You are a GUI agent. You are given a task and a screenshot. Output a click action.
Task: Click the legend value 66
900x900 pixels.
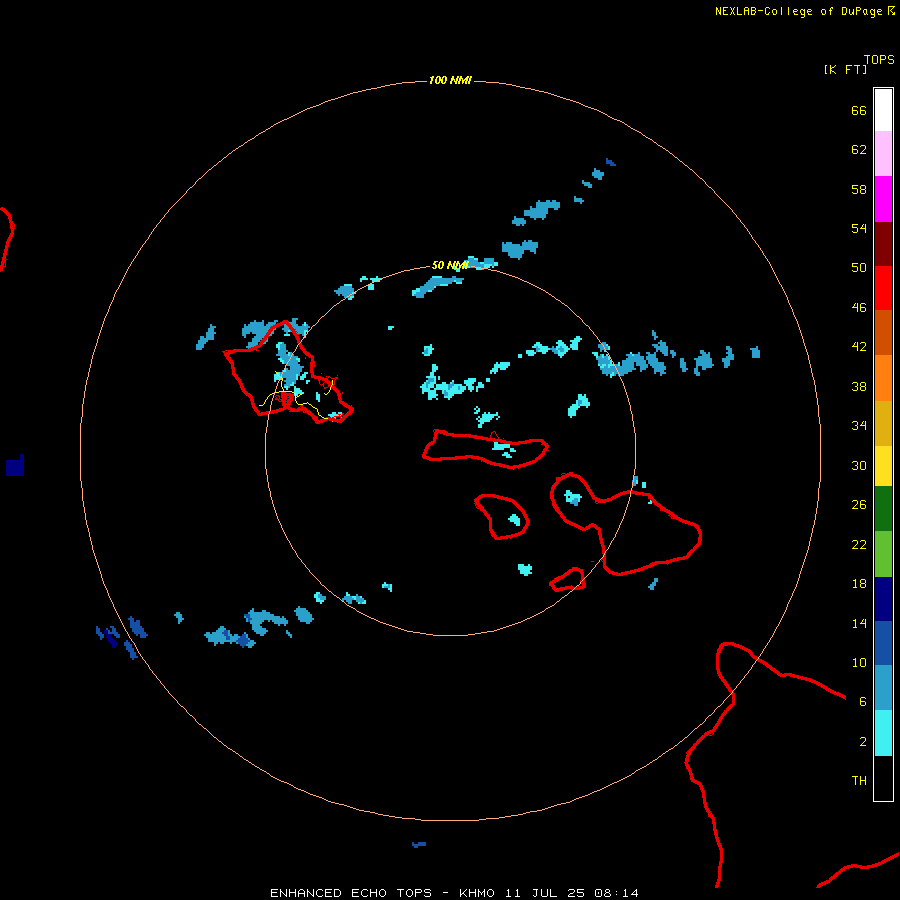(x=859, y=111)
